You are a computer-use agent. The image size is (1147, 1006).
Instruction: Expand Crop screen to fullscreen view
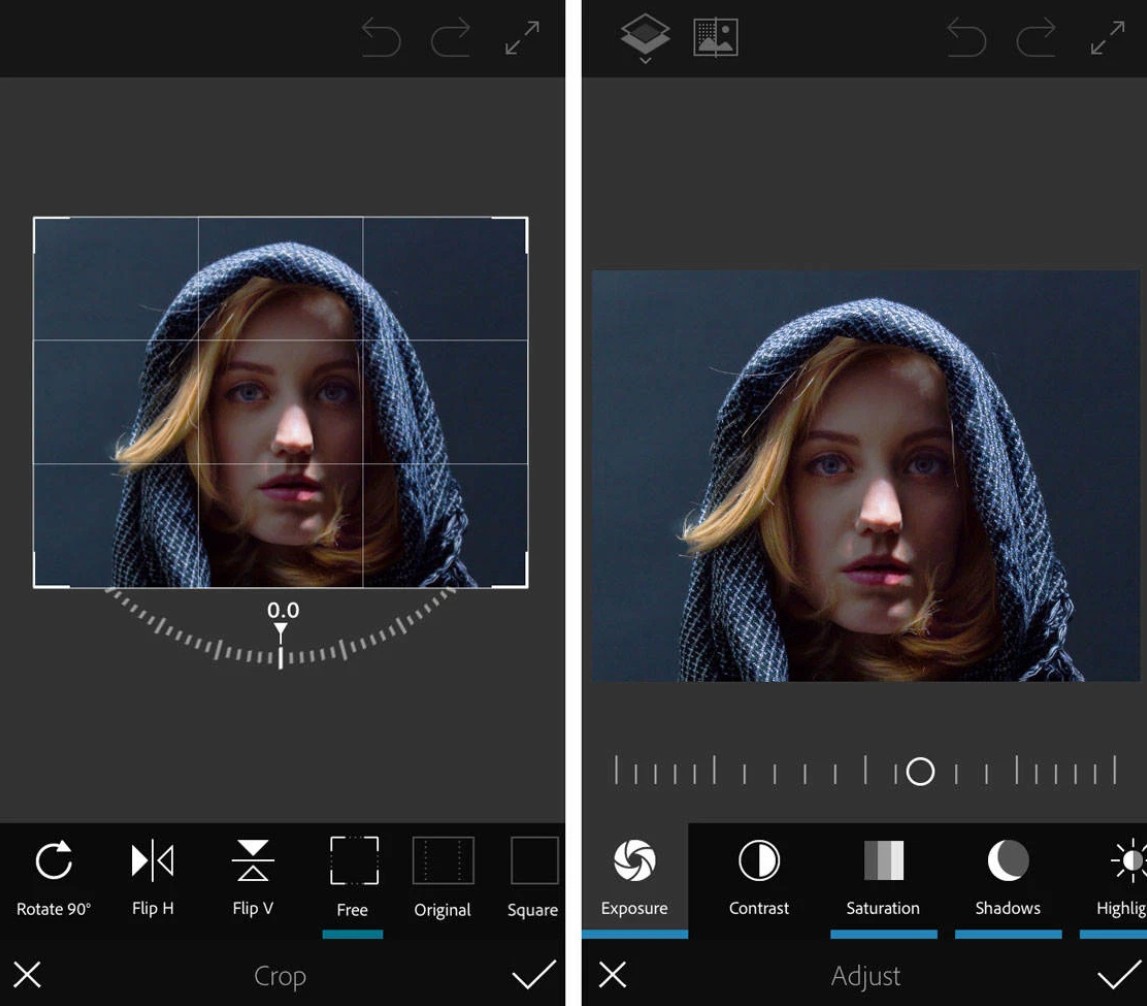pyautogui.click(x=522, y=38)
